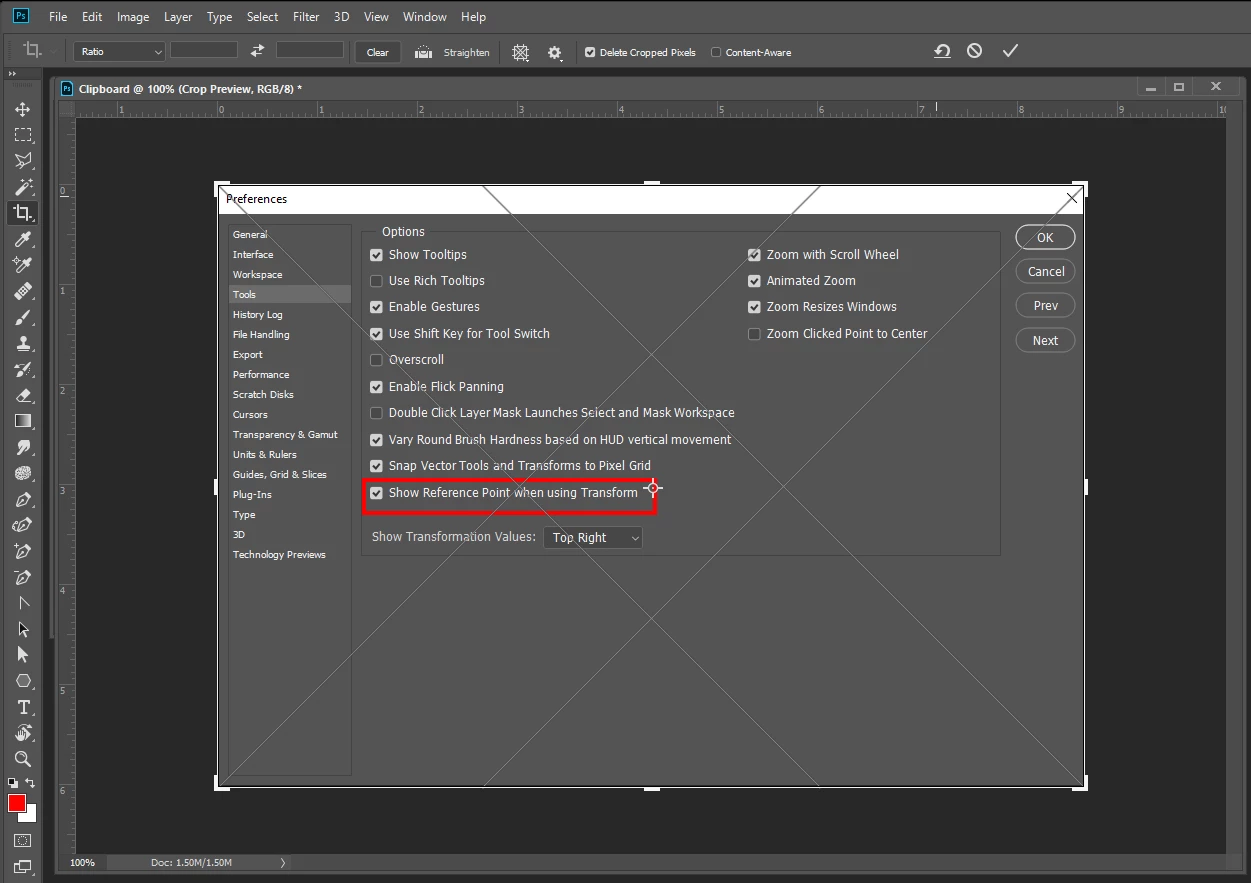Toggle Quick Mask mode
The width and height of the screenshot is (1251, 883).
click(x=22, y=841)
